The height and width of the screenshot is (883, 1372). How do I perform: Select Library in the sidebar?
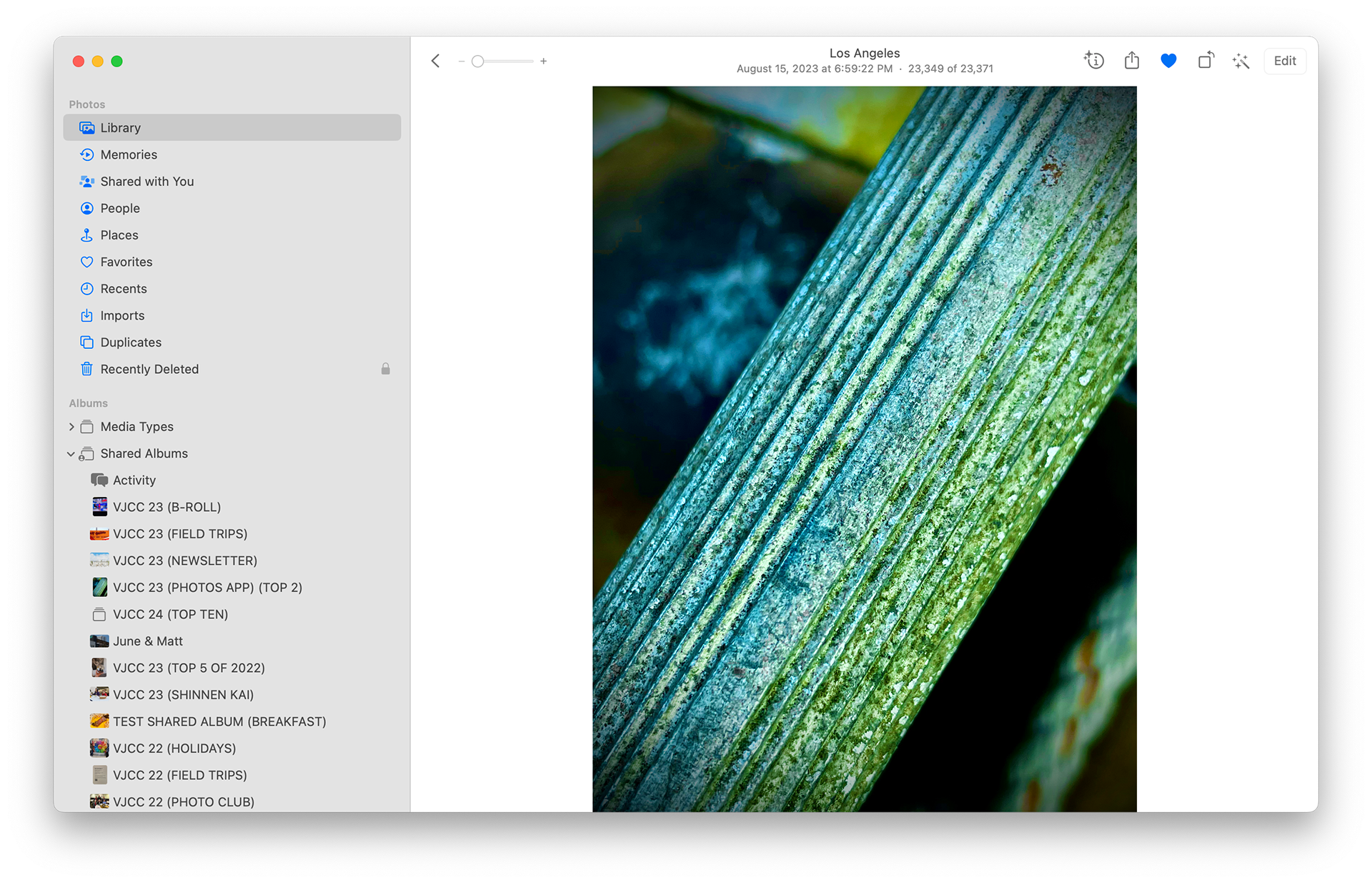pyautogui.click(x=232, y=128)
